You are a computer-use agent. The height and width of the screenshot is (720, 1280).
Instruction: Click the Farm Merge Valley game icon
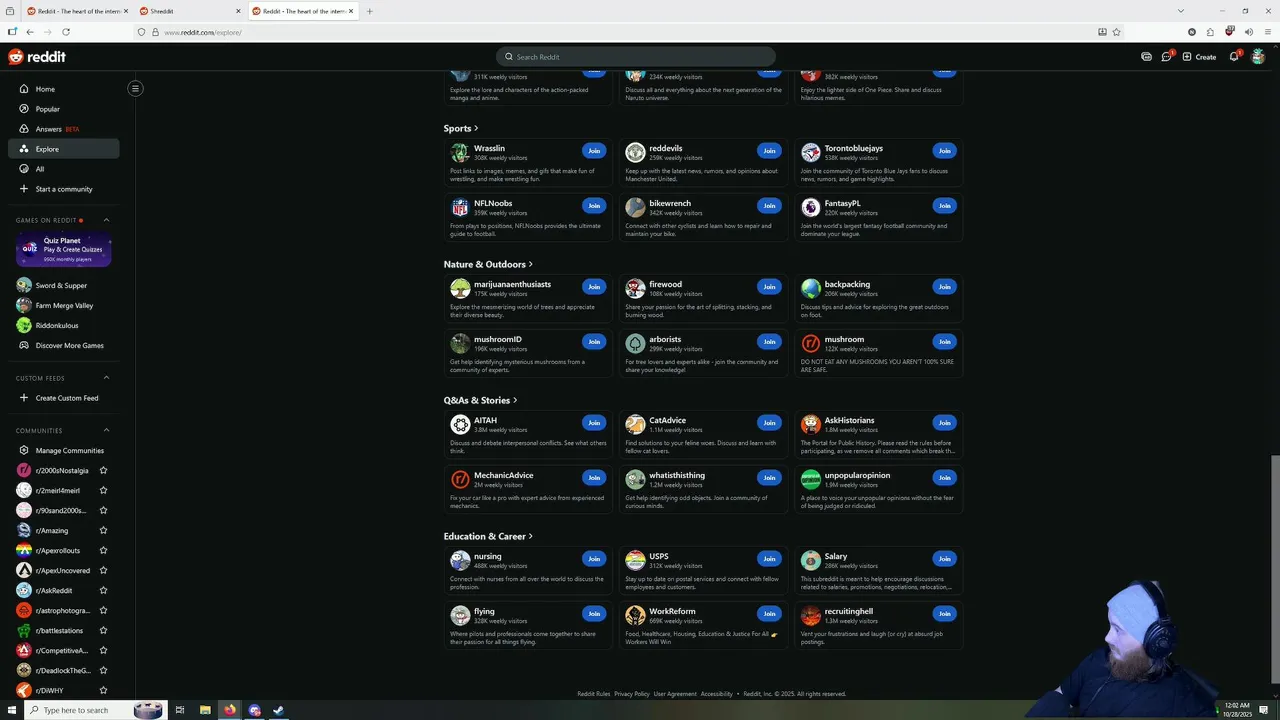24,305
